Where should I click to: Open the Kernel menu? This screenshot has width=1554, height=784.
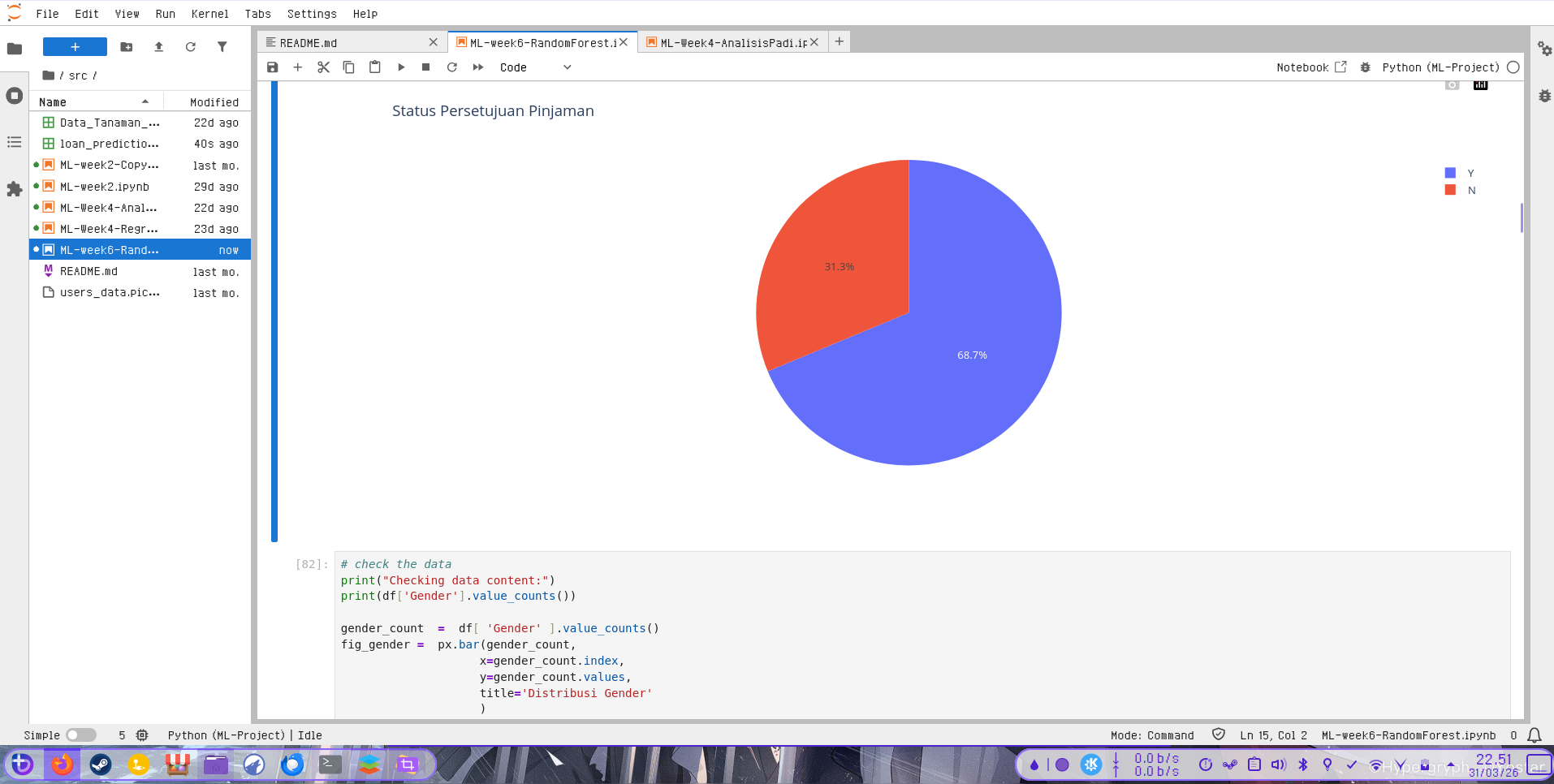[209, 14]
